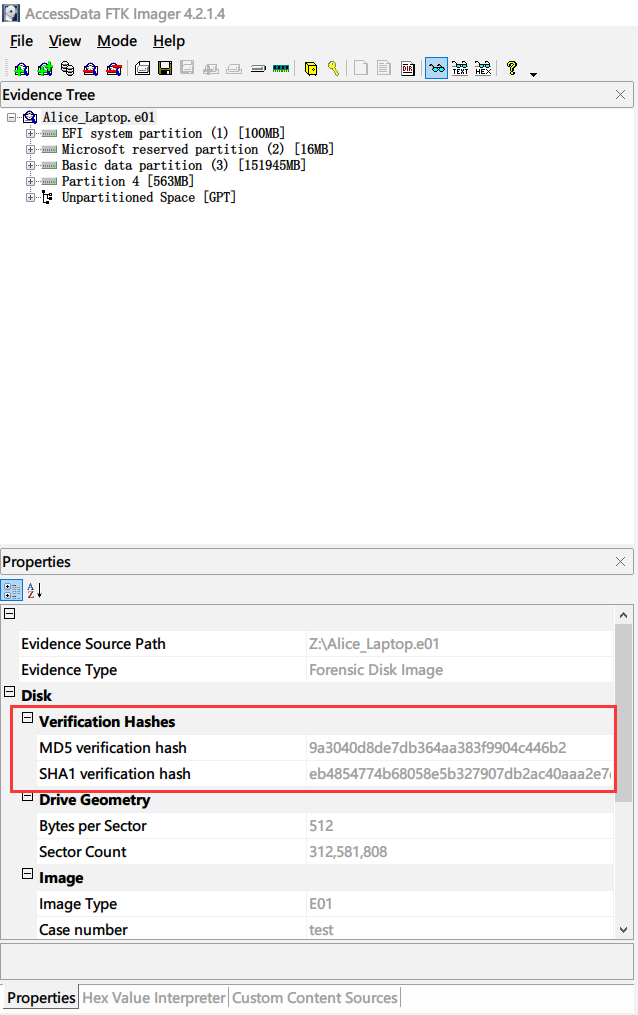This screenshot has height=1015, width=638.
Task: Click the Properties vertical scrollbar thumb
Action: (x=623, y=713)
